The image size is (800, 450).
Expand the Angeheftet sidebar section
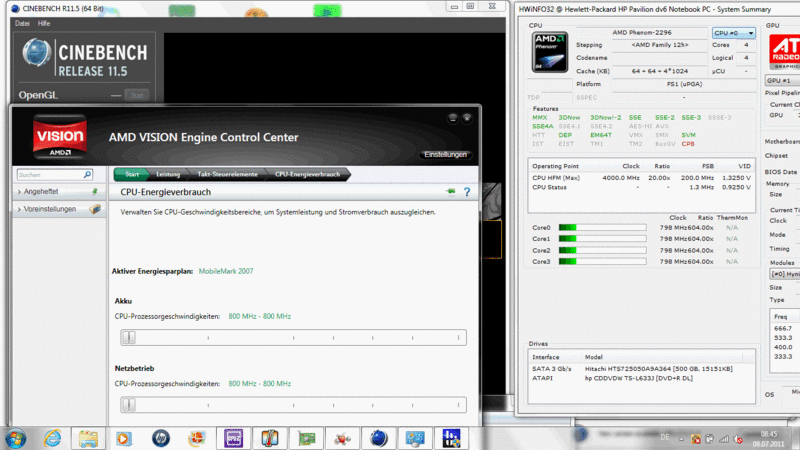click(41, 191)
